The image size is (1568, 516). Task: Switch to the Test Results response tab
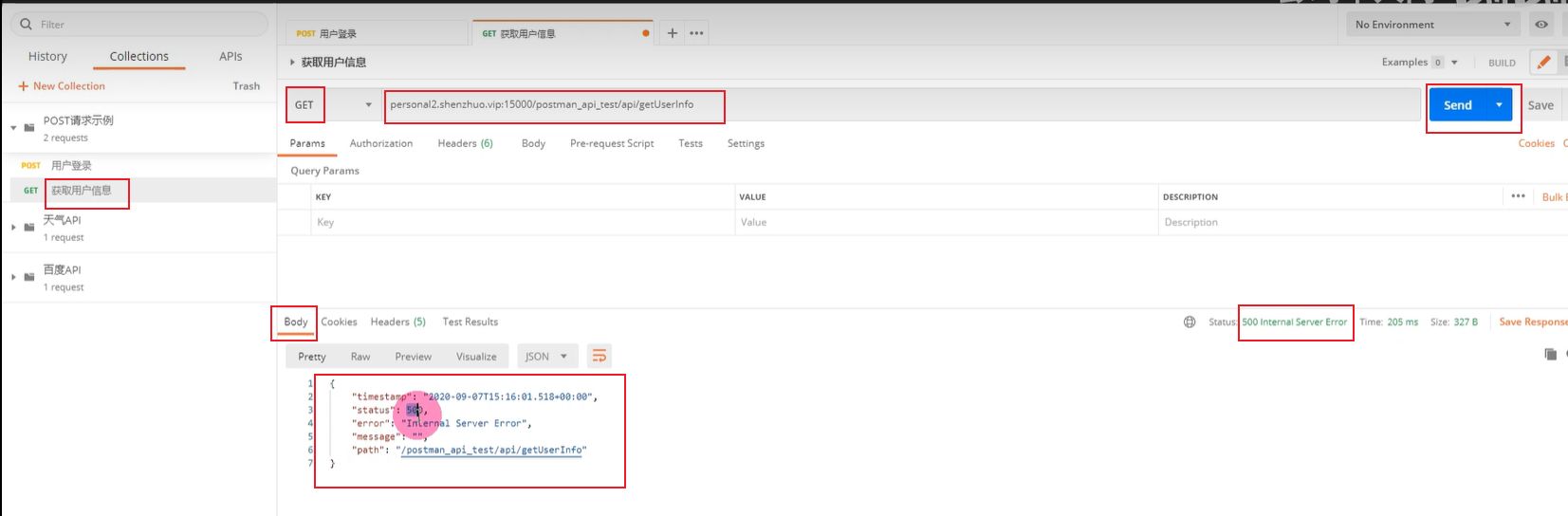[x=470, y=322]
